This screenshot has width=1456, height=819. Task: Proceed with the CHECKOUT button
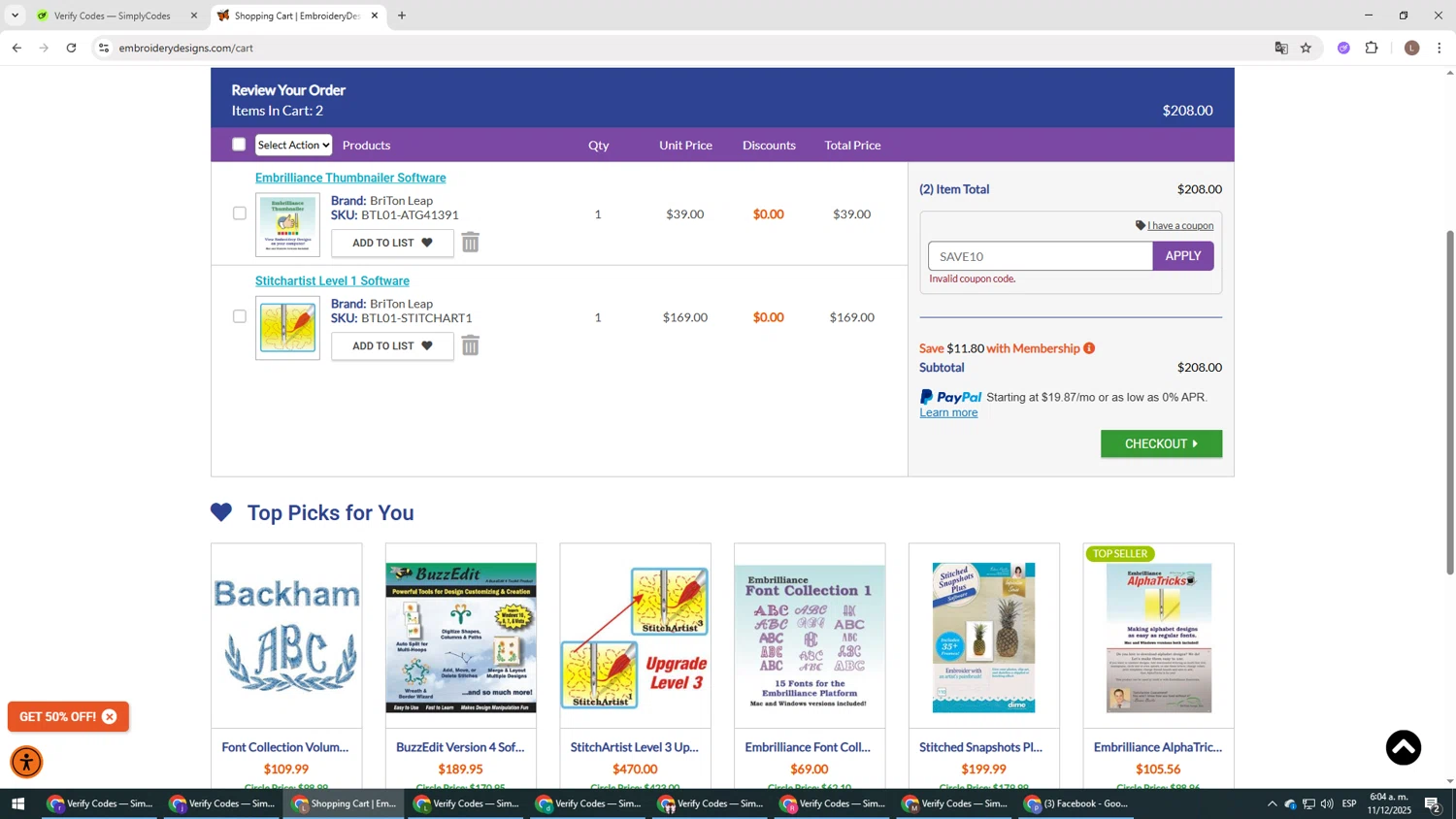[1161, 443]
